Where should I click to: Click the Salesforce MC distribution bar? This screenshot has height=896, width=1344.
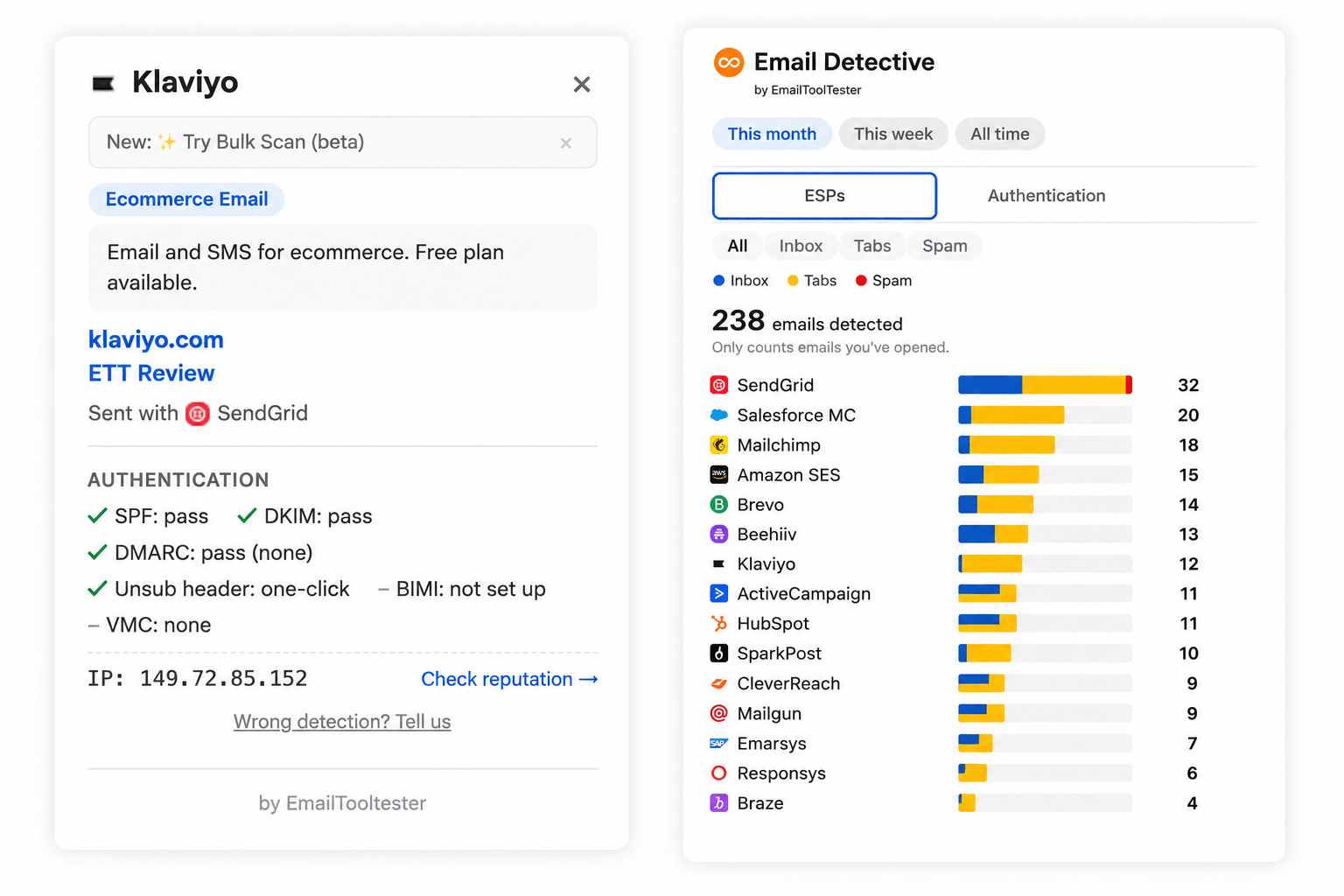coord(1045,415)
